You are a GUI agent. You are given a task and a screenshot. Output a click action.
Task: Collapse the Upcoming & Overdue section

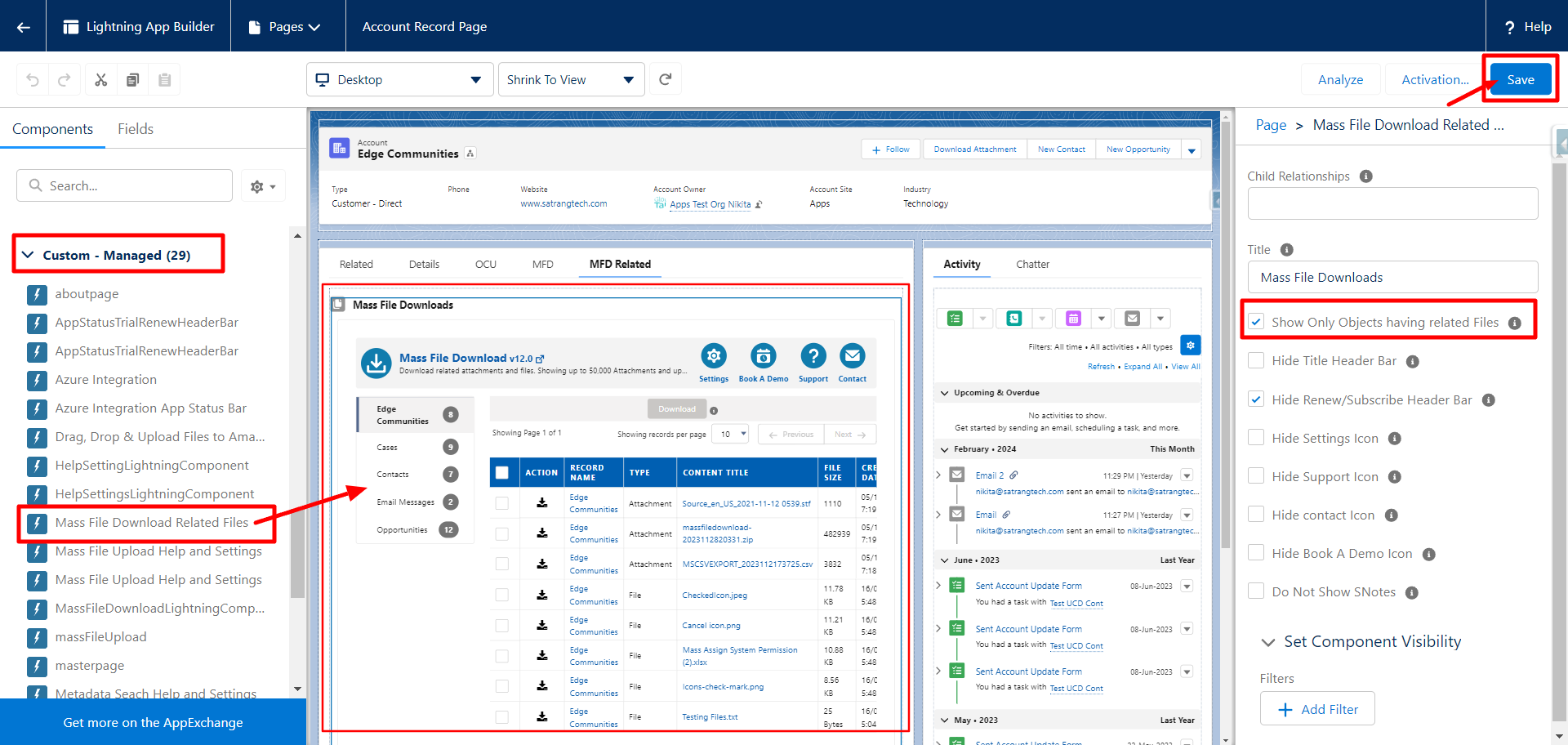coord(945,393)
